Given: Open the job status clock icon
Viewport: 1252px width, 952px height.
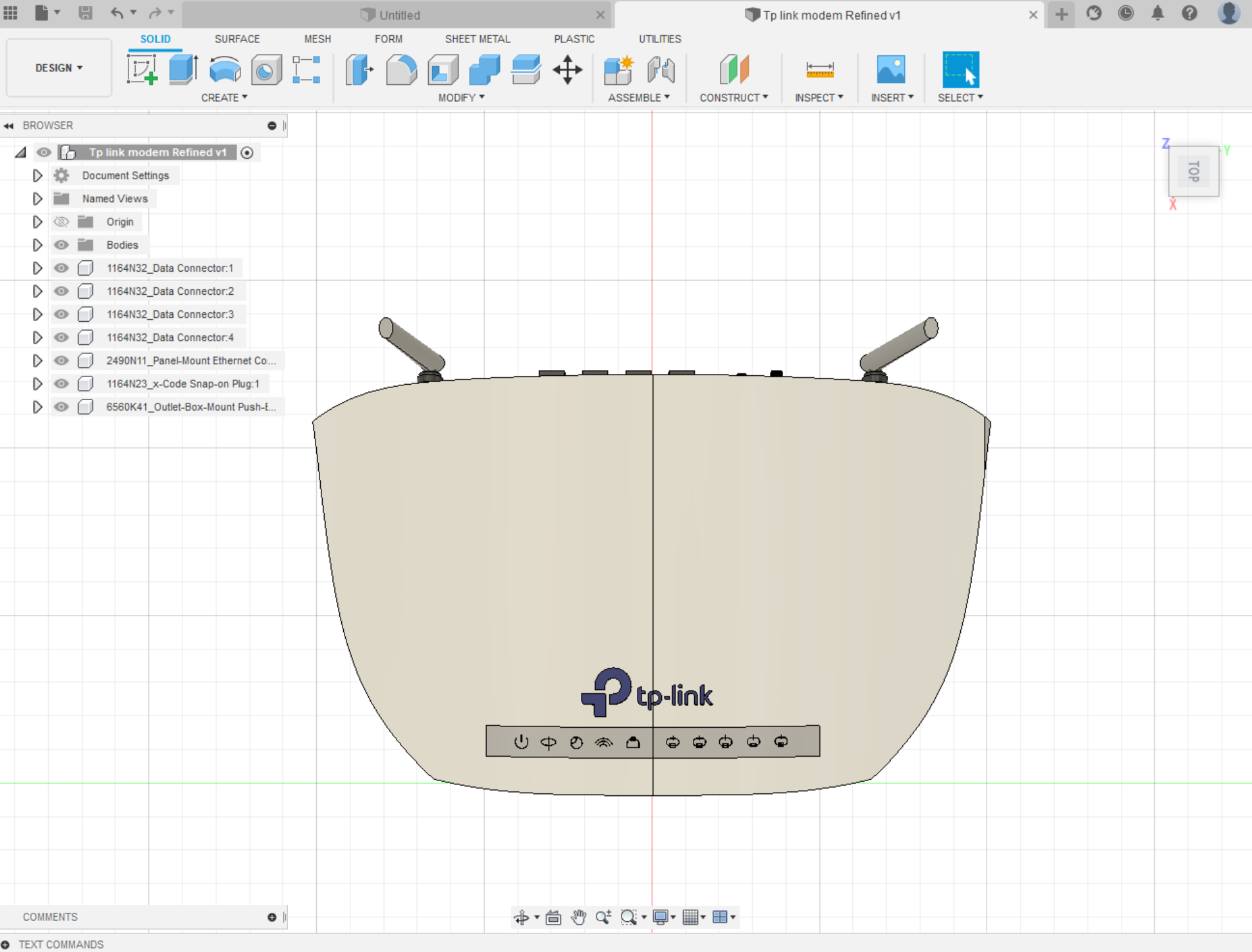Looking at the screenshot, I should [1126, 13].
